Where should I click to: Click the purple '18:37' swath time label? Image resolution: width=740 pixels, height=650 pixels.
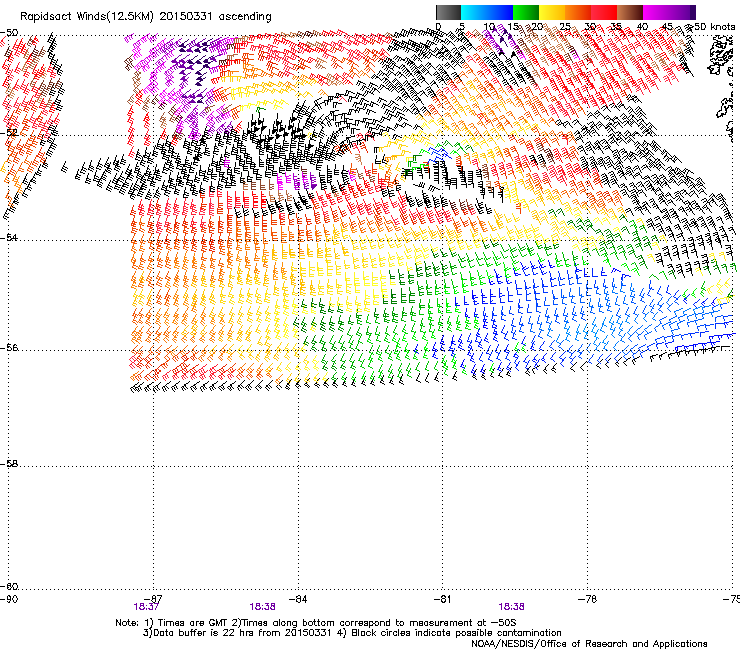pos(146,607)
